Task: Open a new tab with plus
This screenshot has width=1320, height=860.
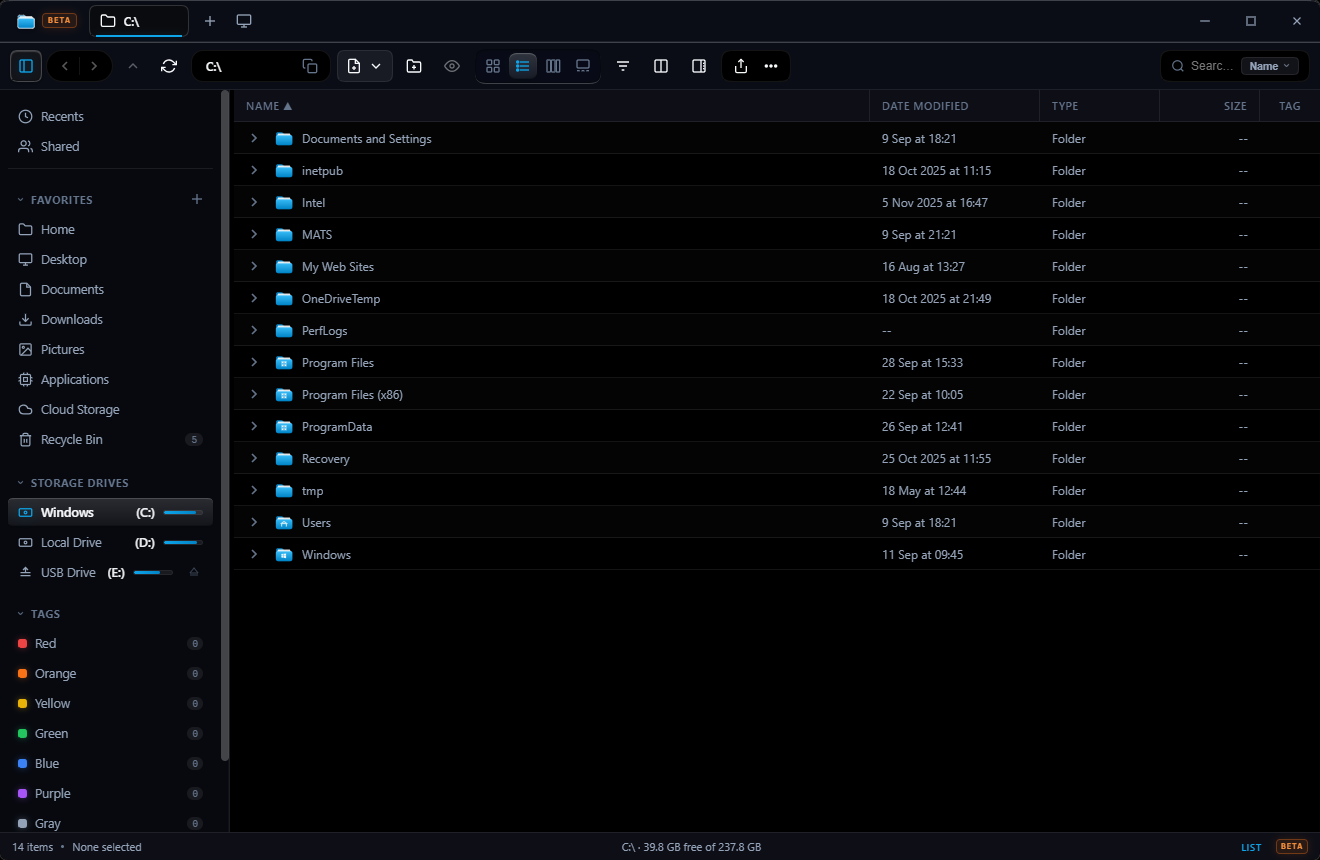Action: [x=210, y=21]
